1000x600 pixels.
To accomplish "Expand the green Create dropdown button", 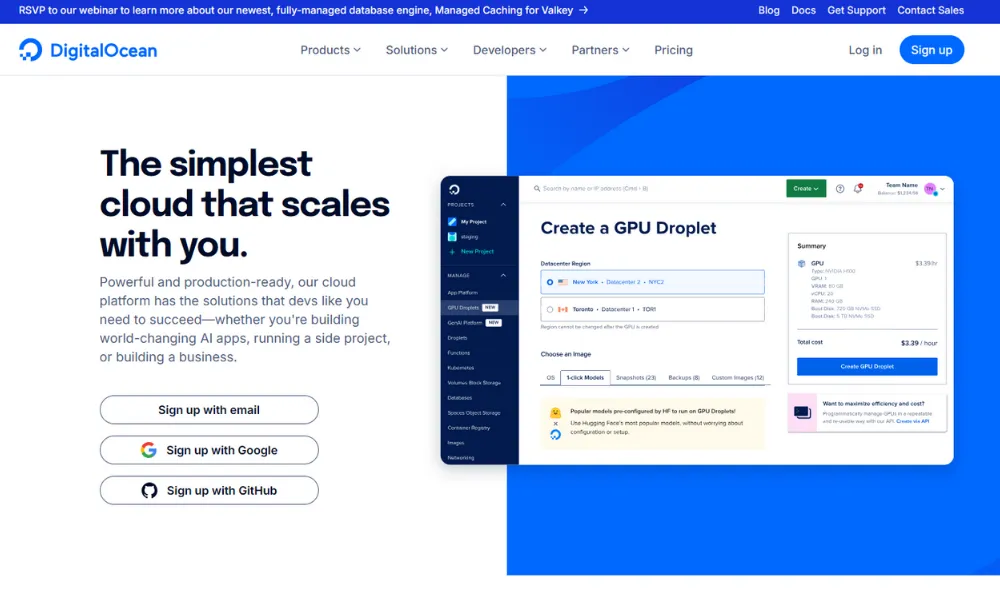I will click(x=806, y=188).
